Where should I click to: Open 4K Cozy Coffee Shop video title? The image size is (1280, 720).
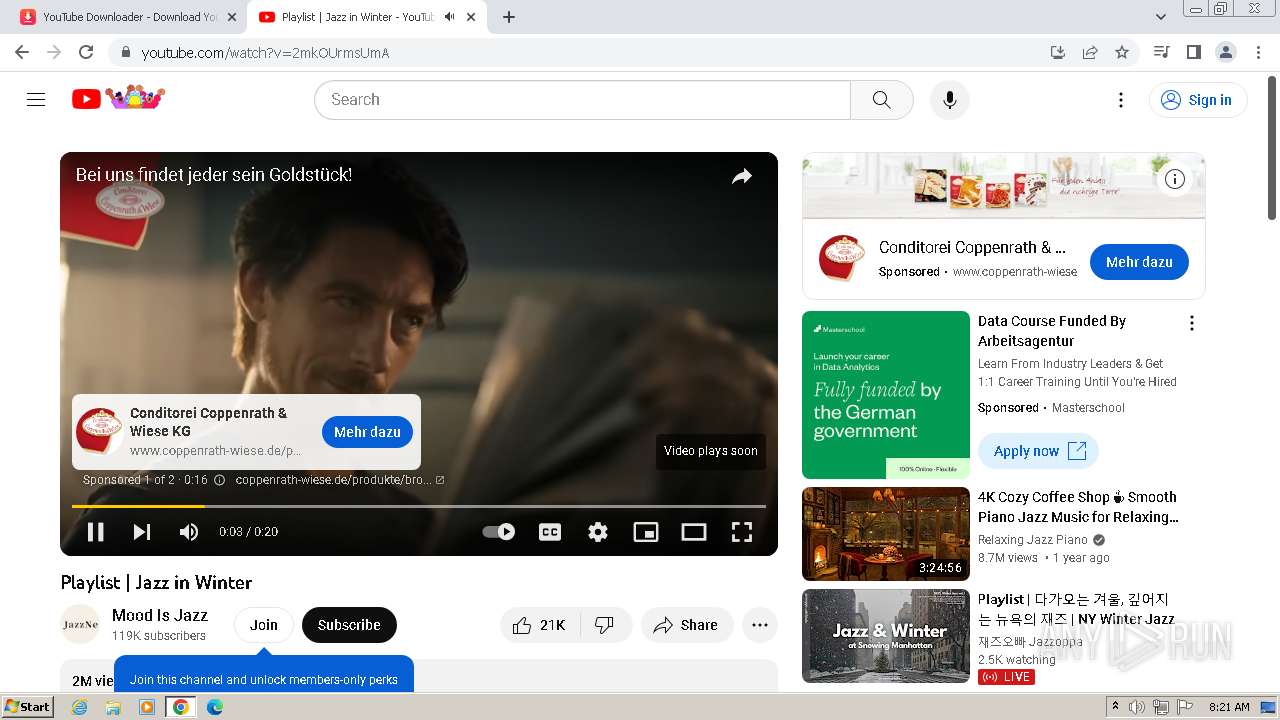point(1078,507)
